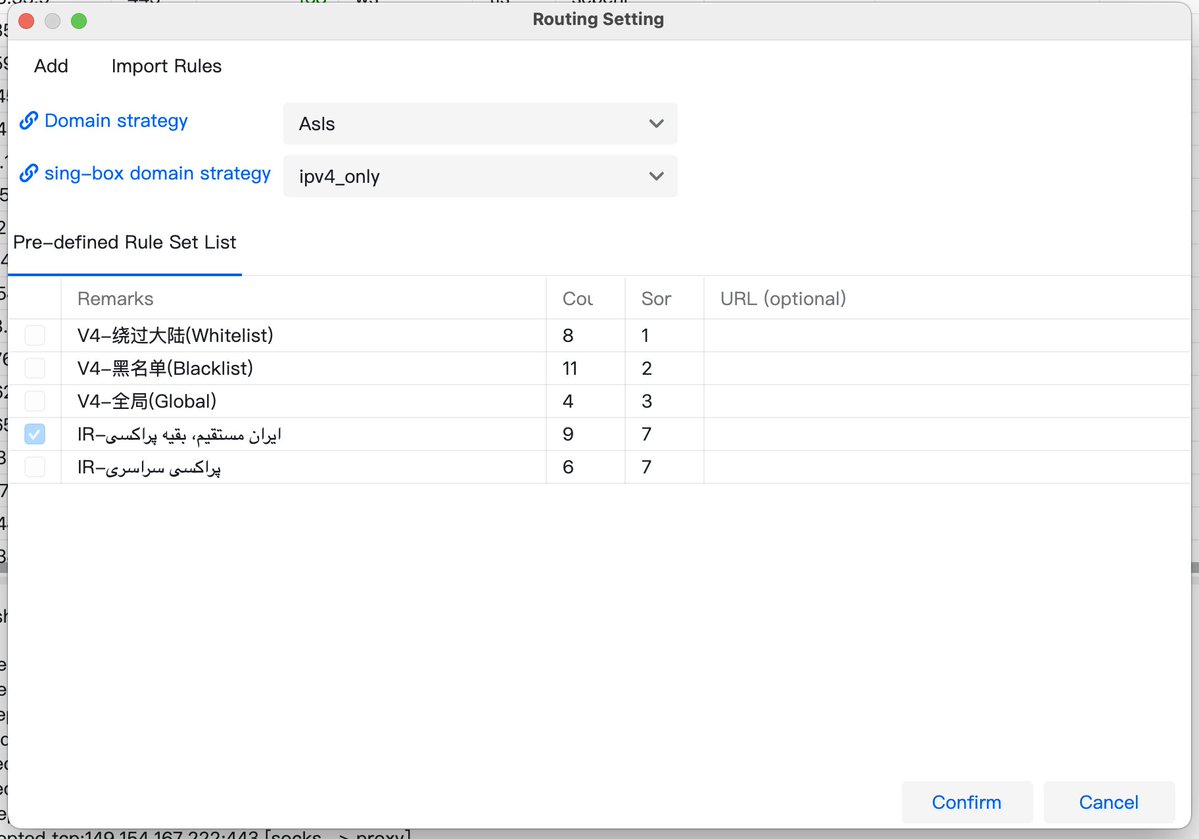Click link icon beside Domain strategy

[x=28, y=121]
